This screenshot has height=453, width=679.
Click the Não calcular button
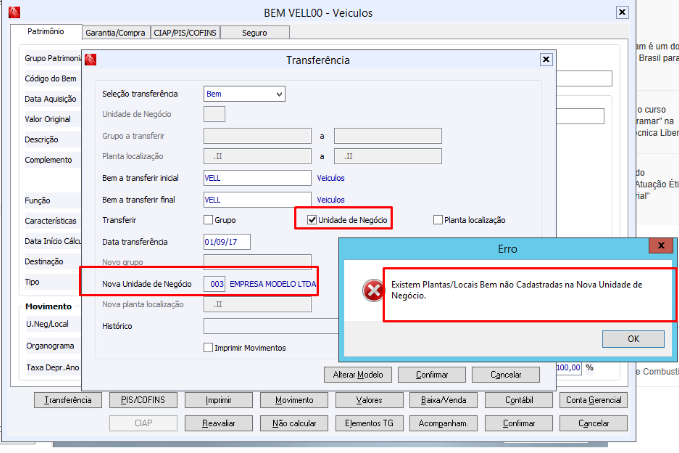(x=294, y=423)
